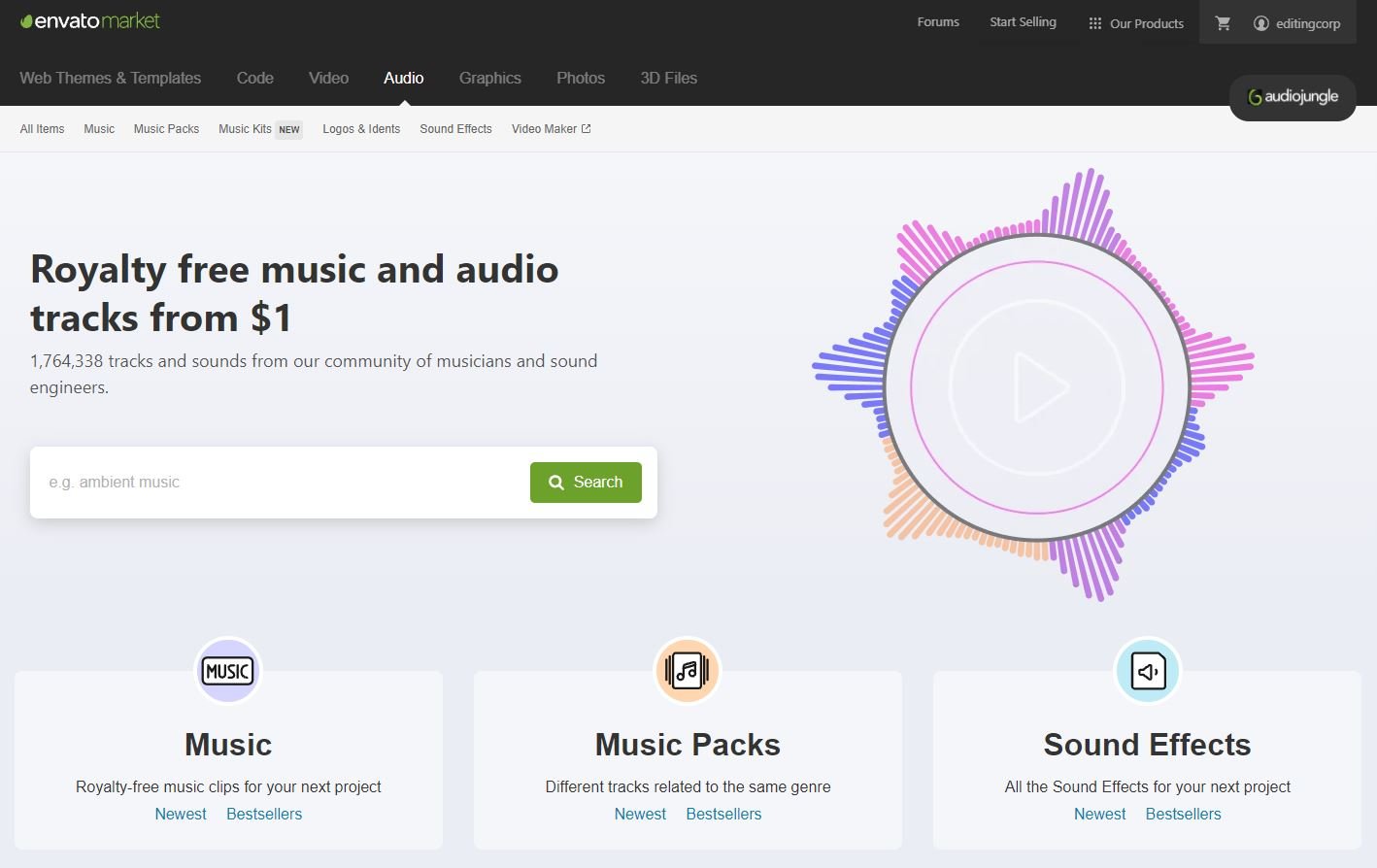Open the Start Selling page

1022,21
